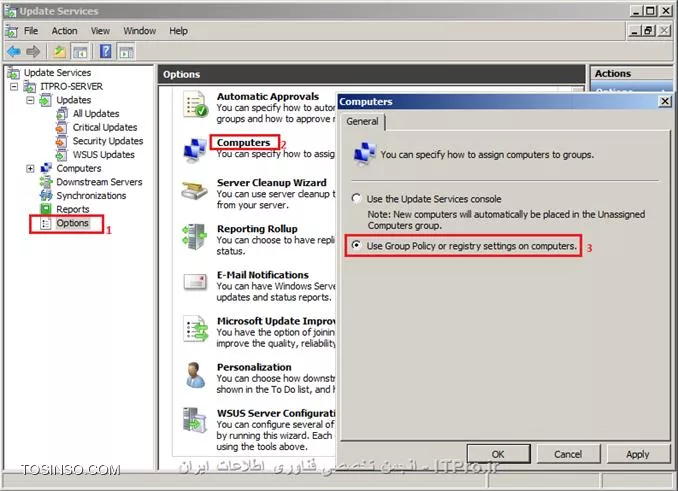Open the Automatic Approvals option link

click(268, 96)
